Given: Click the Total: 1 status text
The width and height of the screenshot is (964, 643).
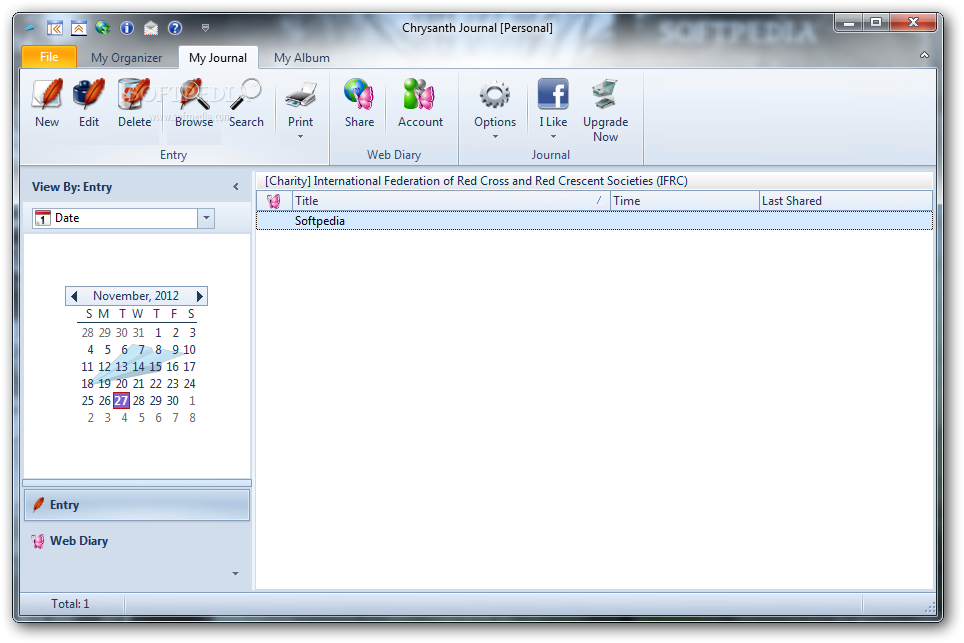Looking at the screenshot, I should 70,604.
